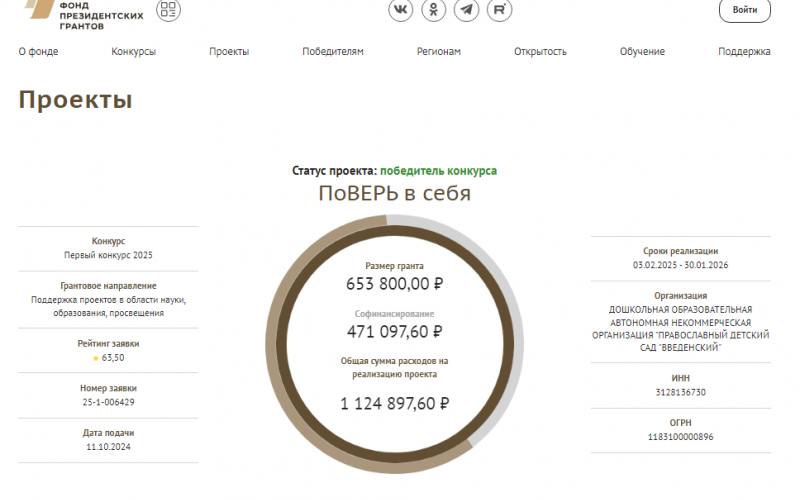Click the Грантовое направление label

(108, 286)
